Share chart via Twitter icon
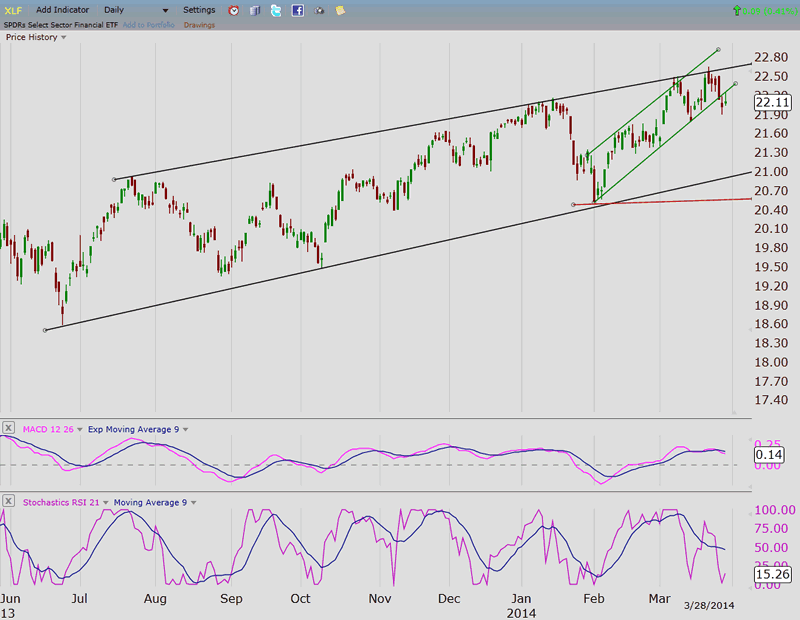This screenshot has height=620, width=800. pos(276,10)
